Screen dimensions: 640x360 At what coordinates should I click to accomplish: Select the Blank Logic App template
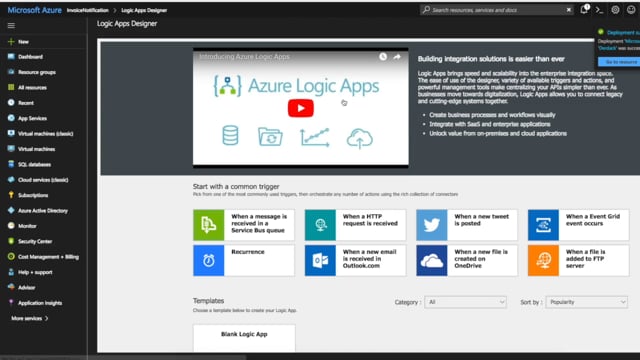244,338
